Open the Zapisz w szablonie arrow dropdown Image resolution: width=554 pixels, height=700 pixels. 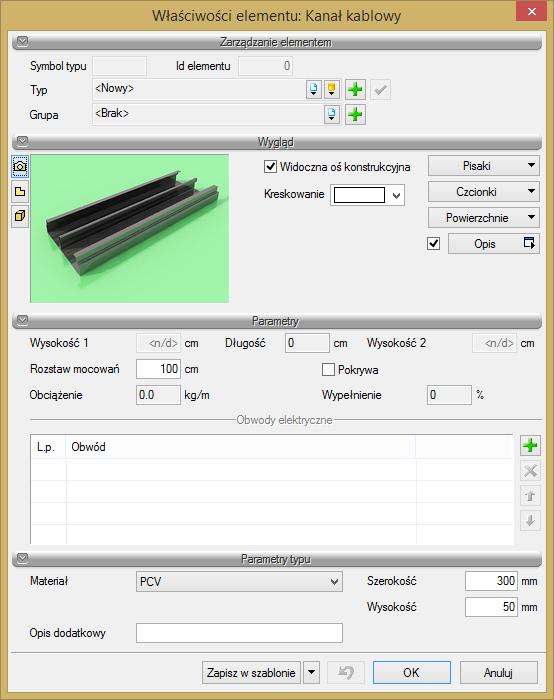(312, 672)
